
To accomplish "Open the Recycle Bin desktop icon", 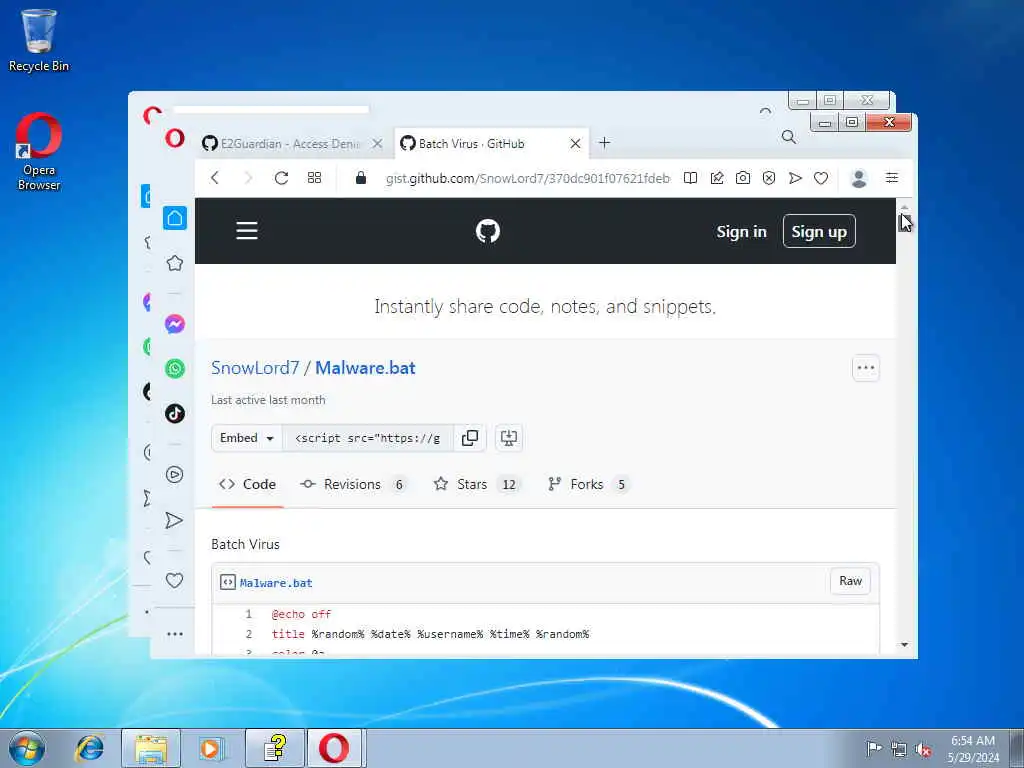I will pos(39,40).
